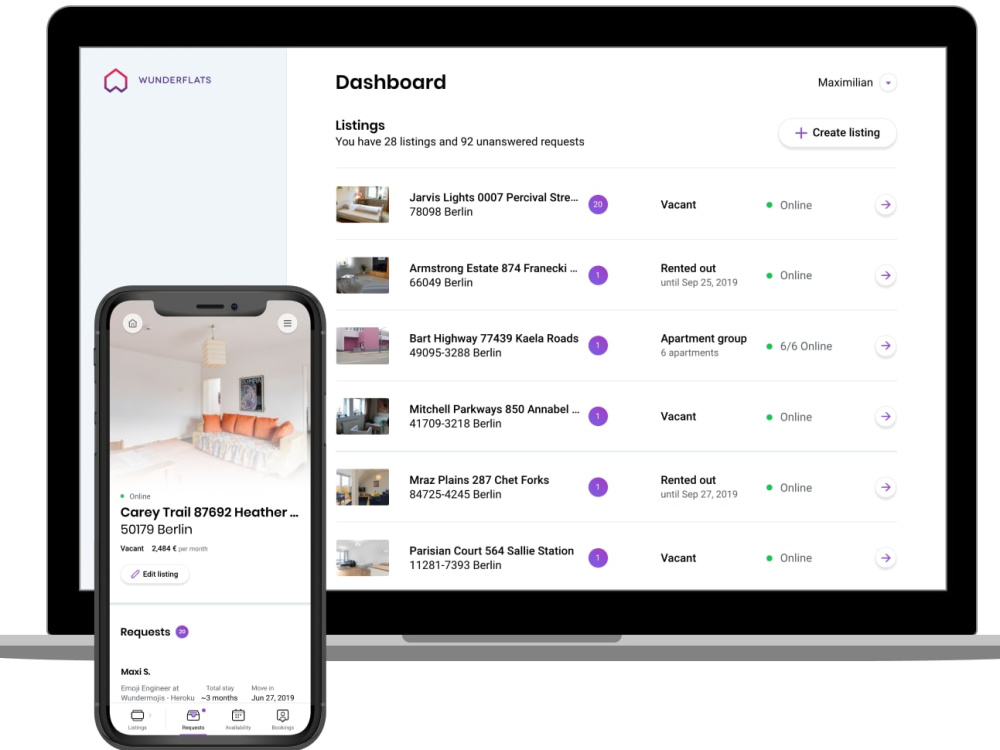Open Mraz Plains listing thumbnail
The height and width of the screenshot is (750, 1000).
click(x=362, y=487)
